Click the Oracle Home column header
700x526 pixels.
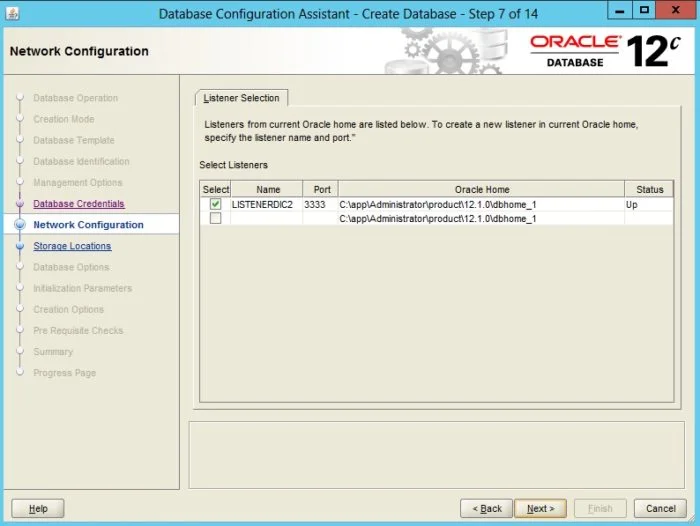pyautogui.click(x=481, y=189)
